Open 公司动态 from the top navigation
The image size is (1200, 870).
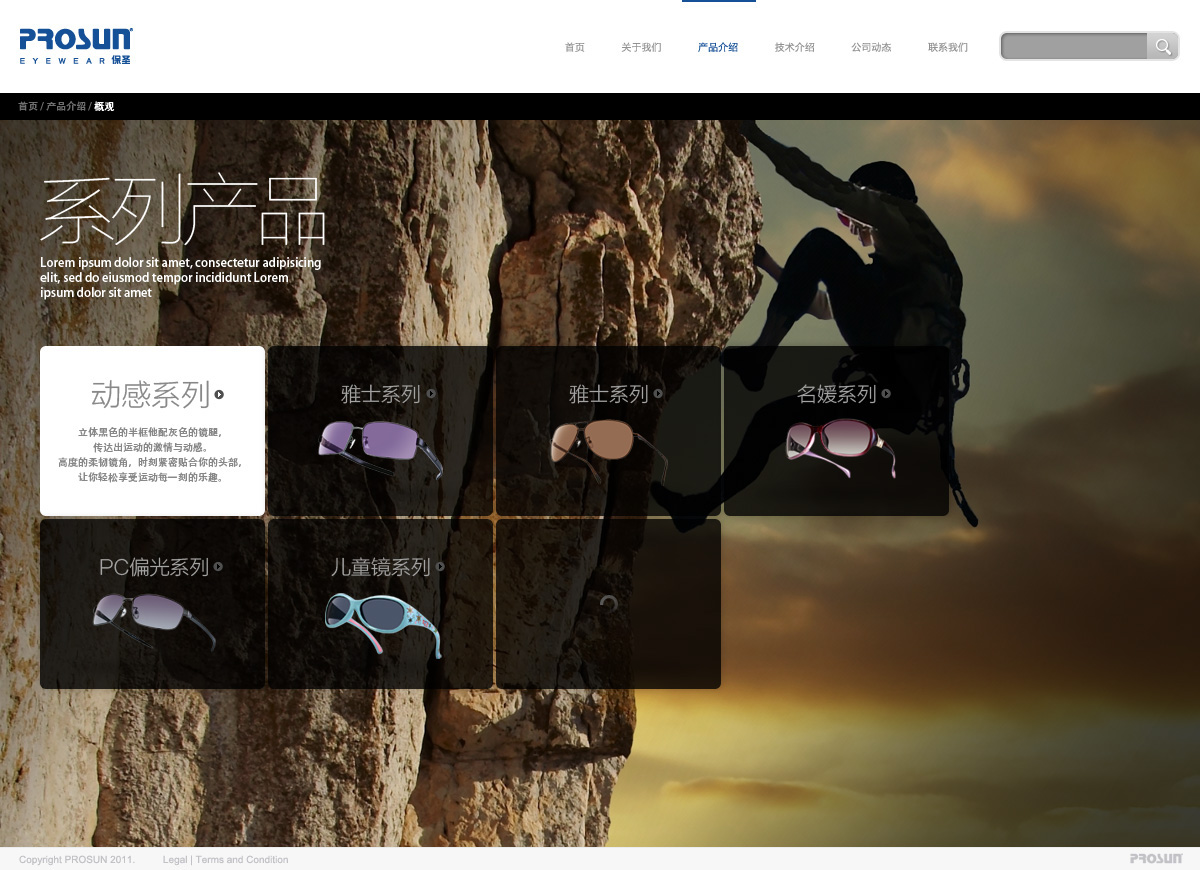[x=871, y=48]
